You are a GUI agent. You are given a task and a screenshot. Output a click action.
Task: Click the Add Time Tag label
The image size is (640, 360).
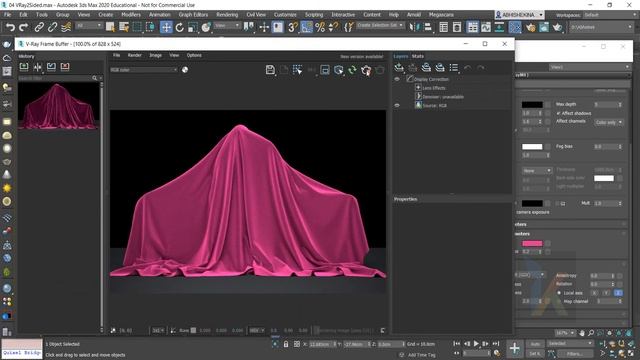click(x=422, y=355)
